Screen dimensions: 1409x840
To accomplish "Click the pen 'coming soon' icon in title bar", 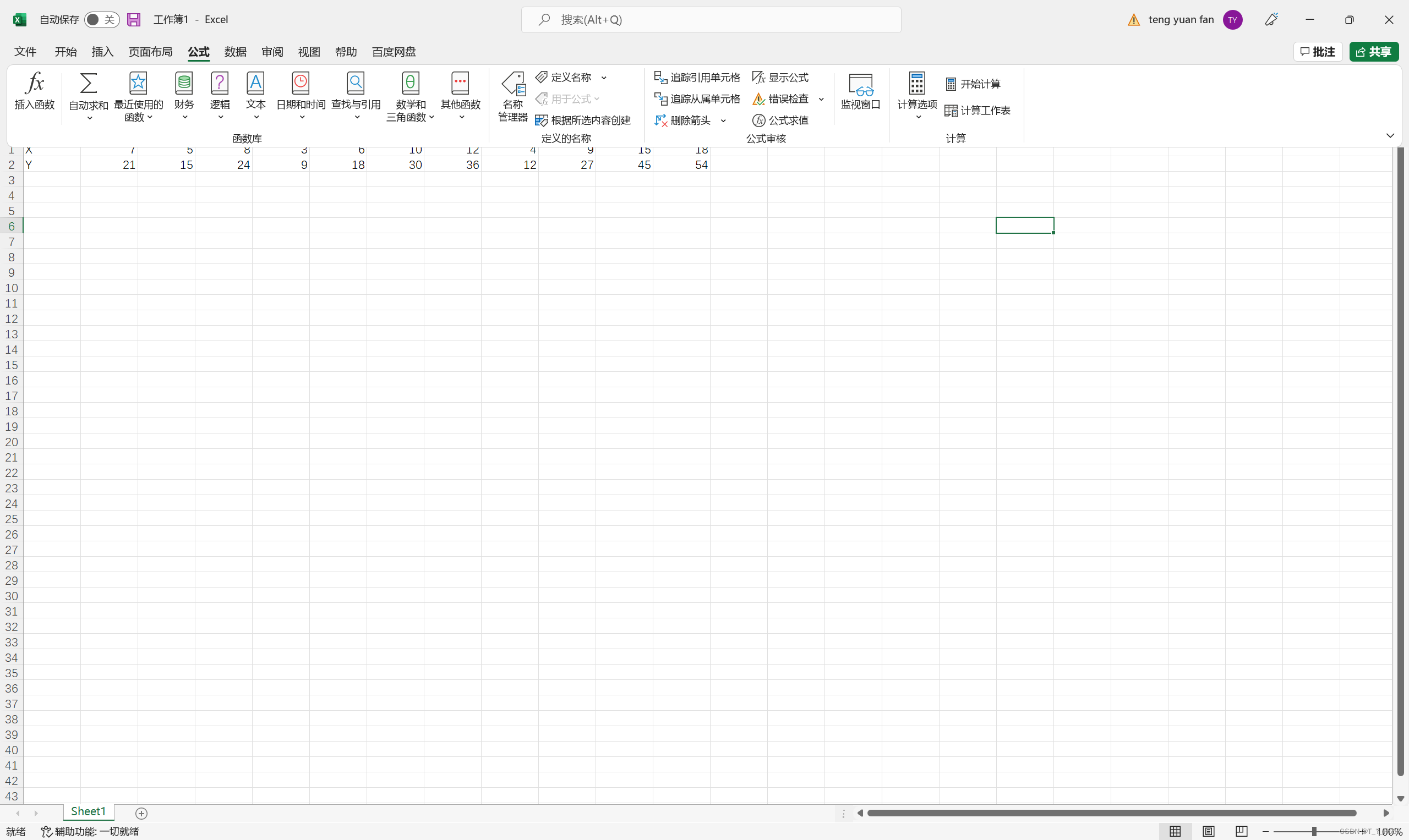I will [1271, 20].
